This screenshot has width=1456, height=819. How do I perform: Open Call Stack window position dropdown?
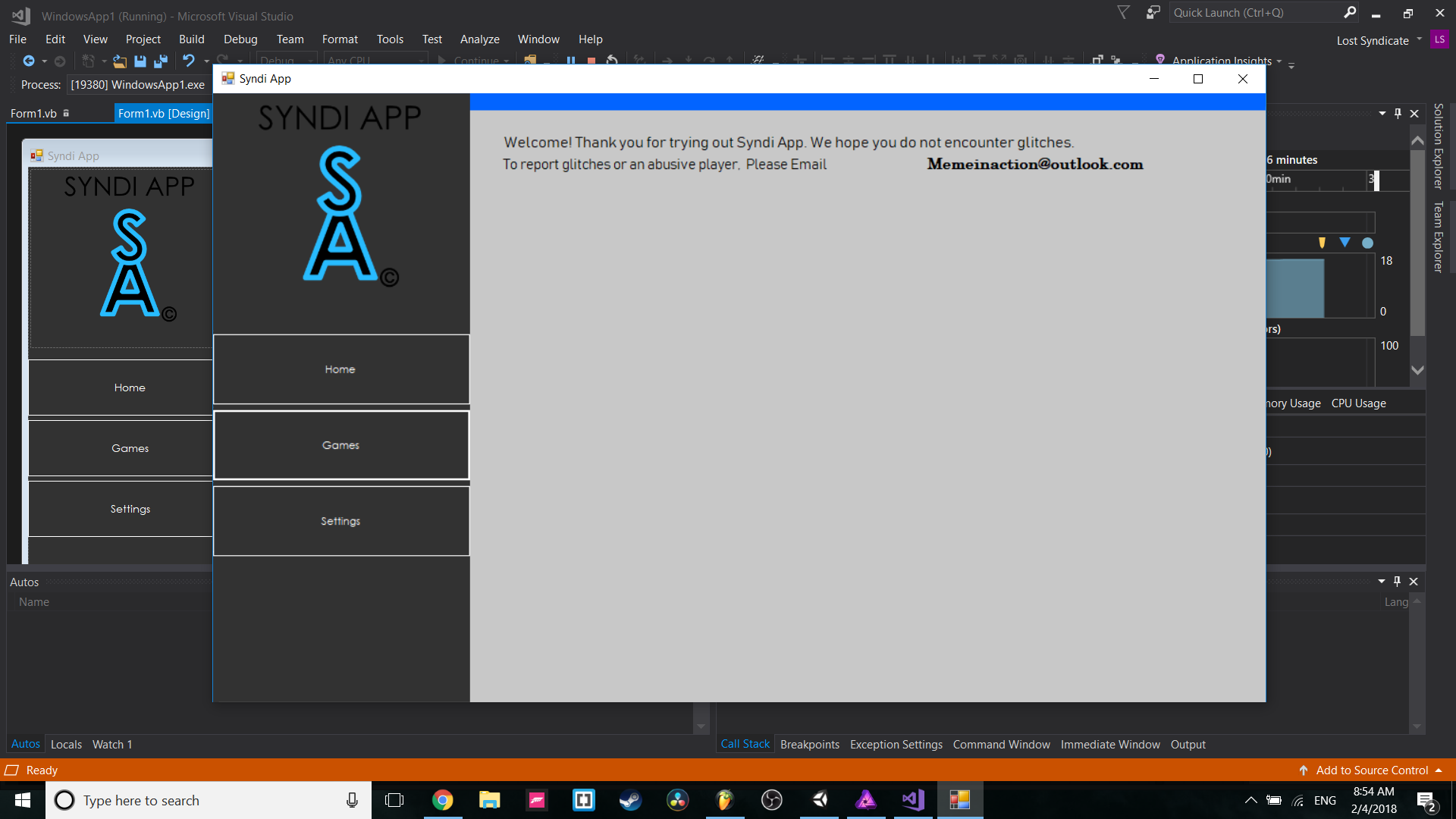(x=1382, y=582)
